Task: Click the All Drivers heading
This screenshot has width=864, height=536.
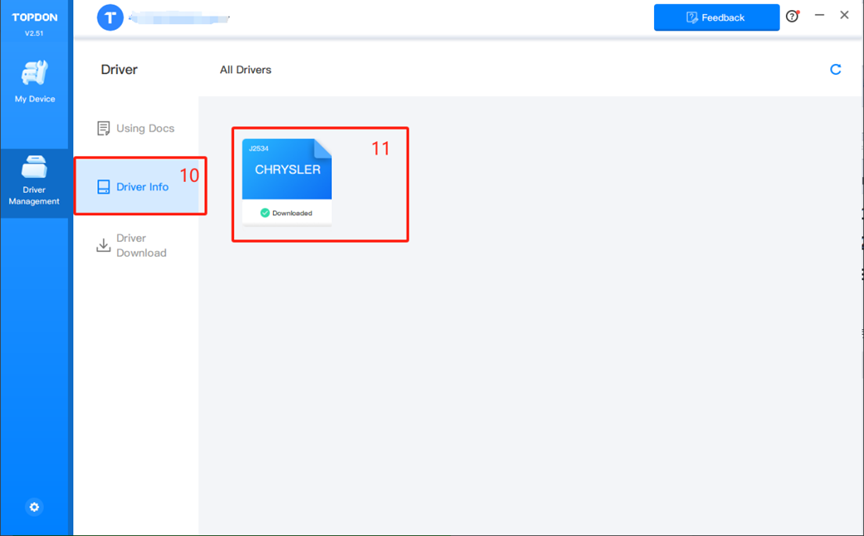Action: [246, 70]
